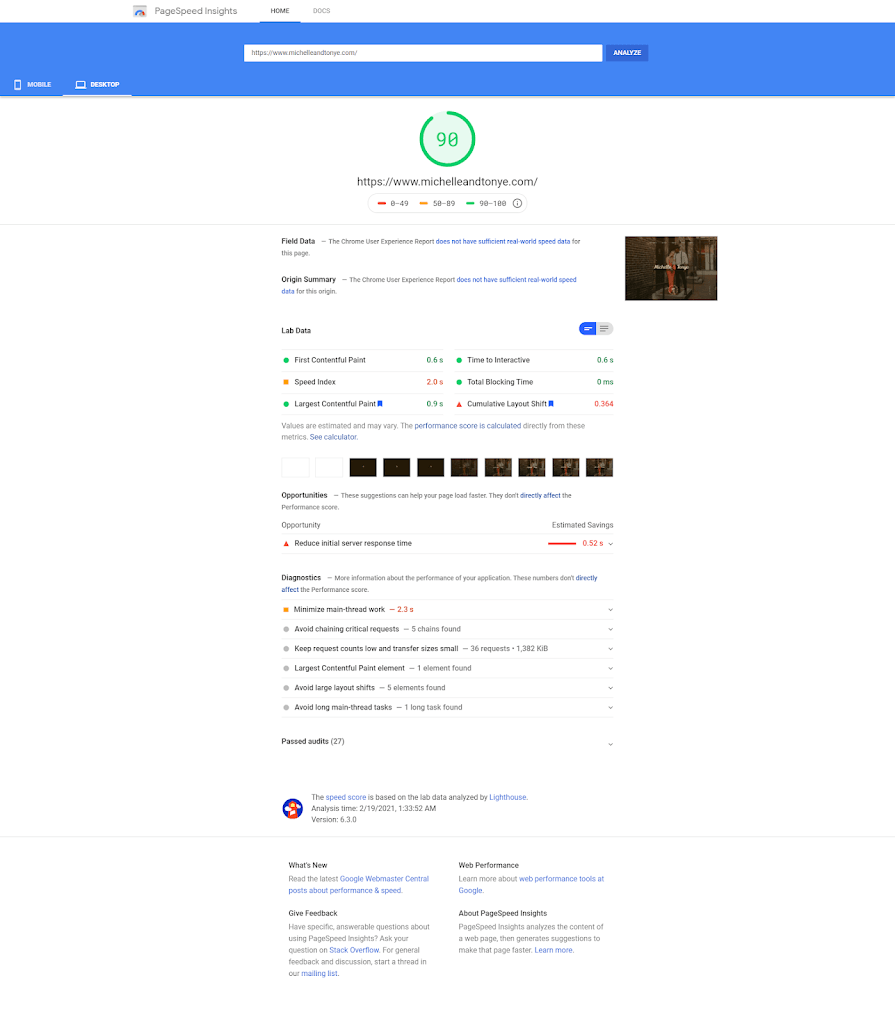Click the red estimated savings bar

click(x=562, y=544)
